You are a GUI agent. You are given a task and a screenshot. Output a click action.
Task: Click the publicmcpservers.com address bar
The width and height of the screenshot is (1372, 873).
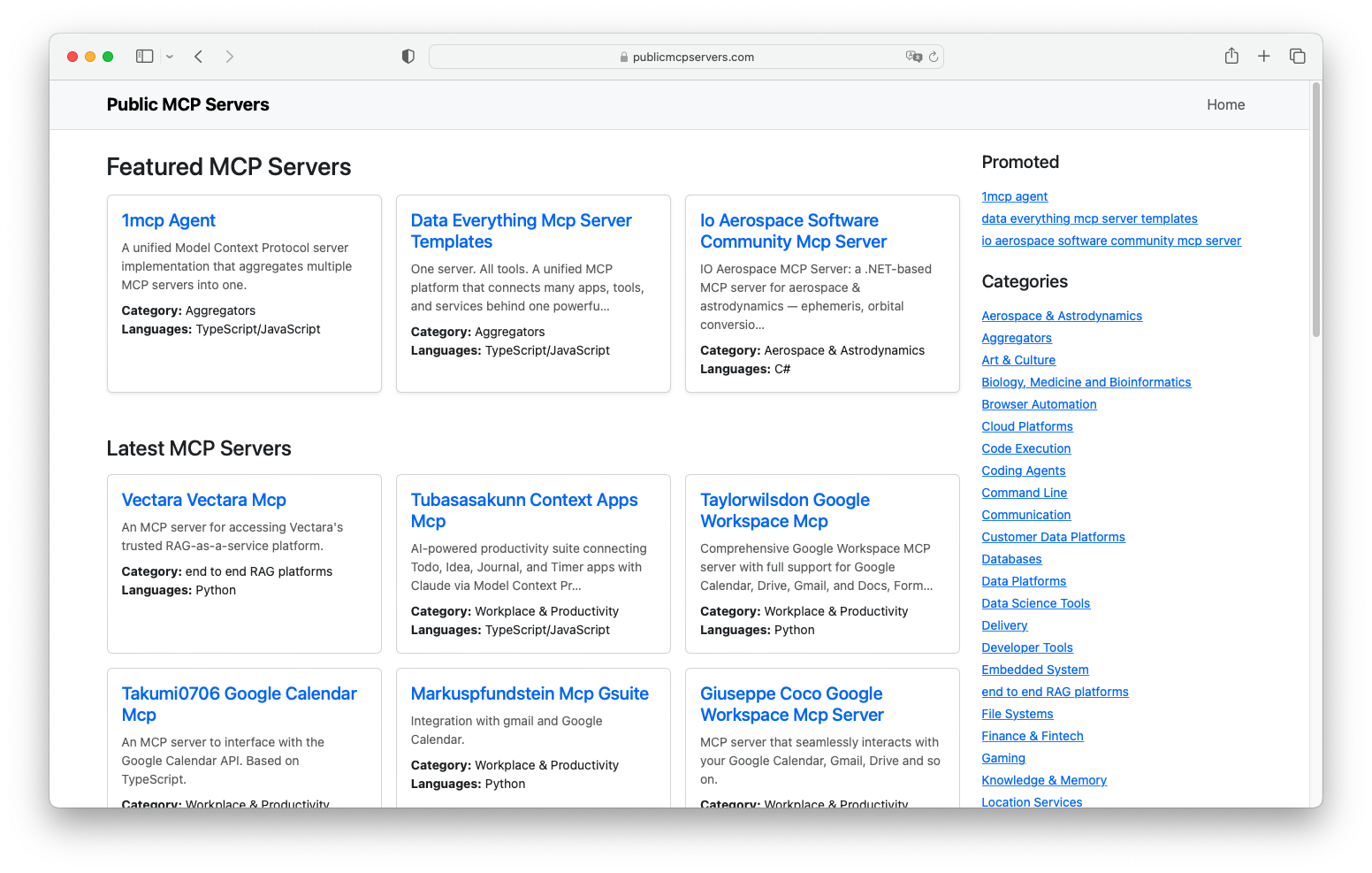[x=686, y=57]
